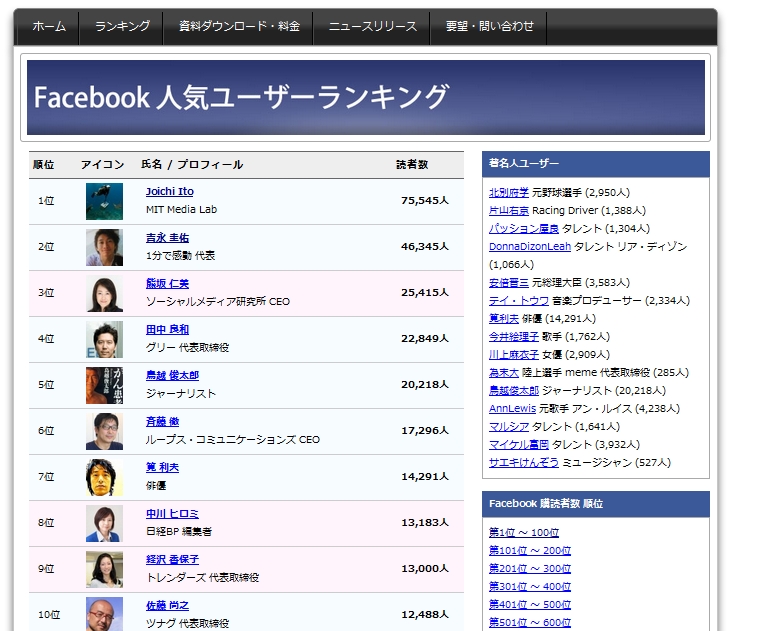Click the 75,545人 reader count
This screenshot has width=761, height=631.
(425, 200)
